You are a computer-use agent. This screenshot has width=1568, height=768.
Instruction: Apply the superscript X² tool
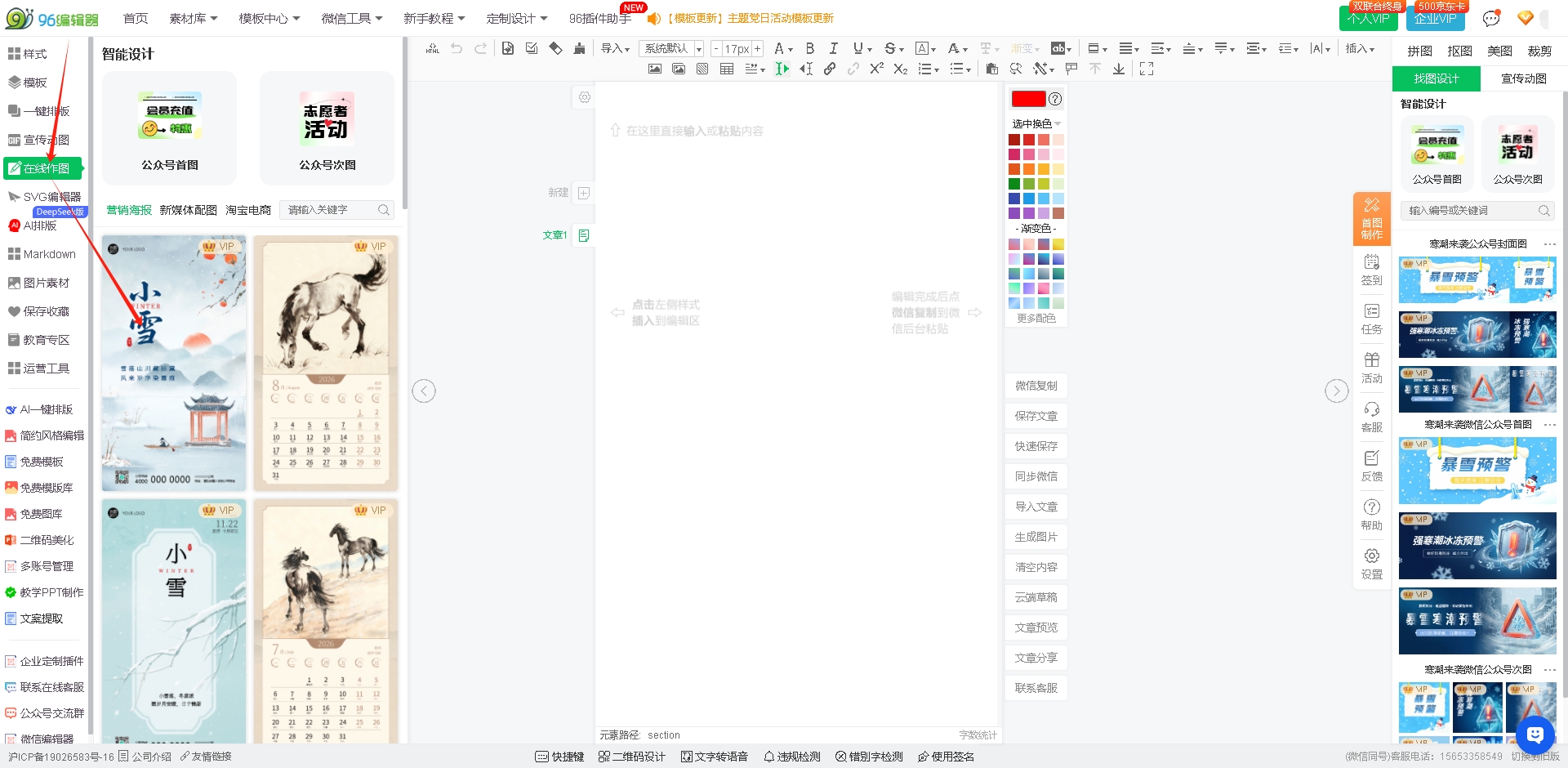[x=876, y=69]
